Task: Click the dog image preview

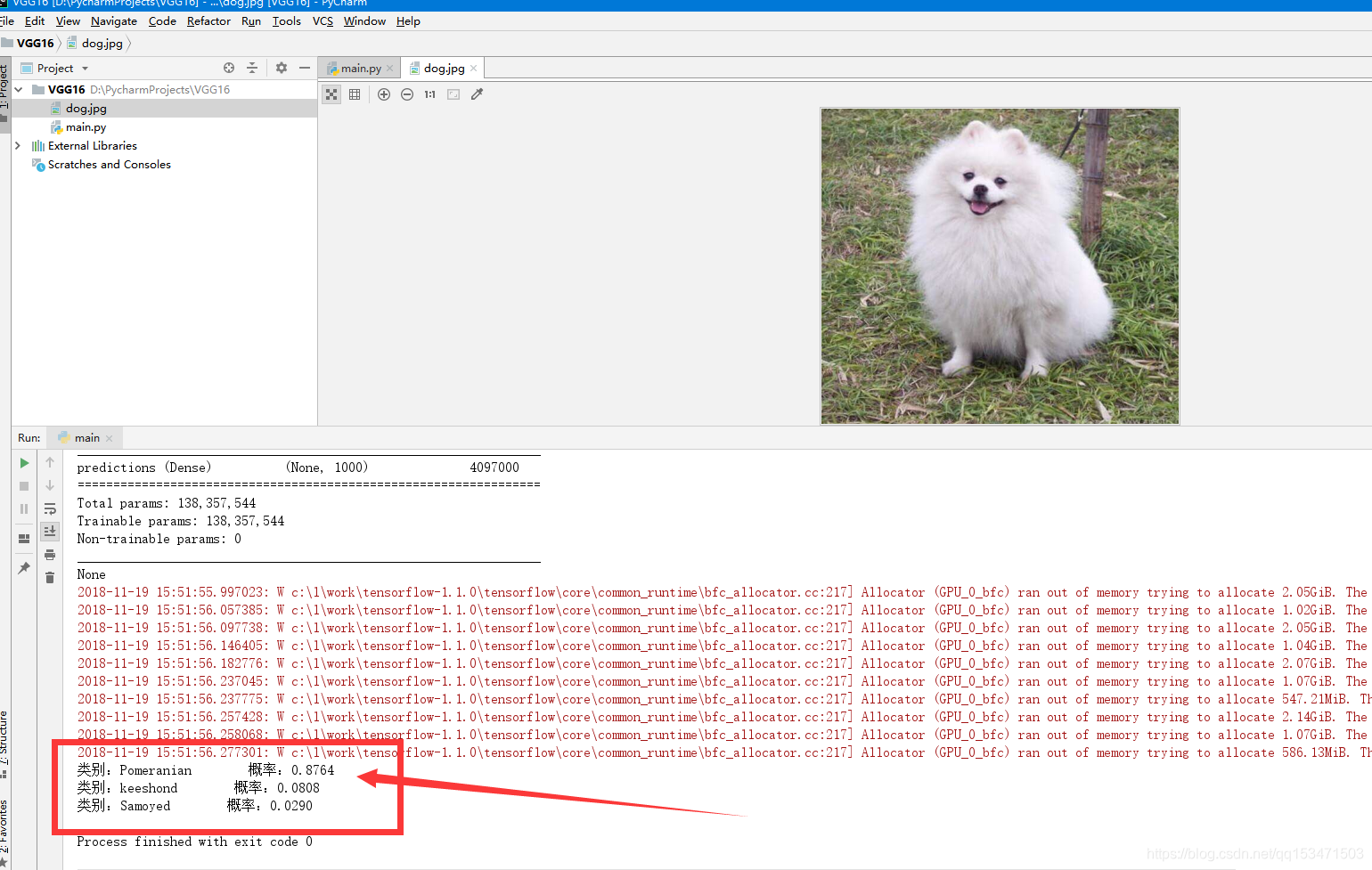Action: coord(1000,266)
